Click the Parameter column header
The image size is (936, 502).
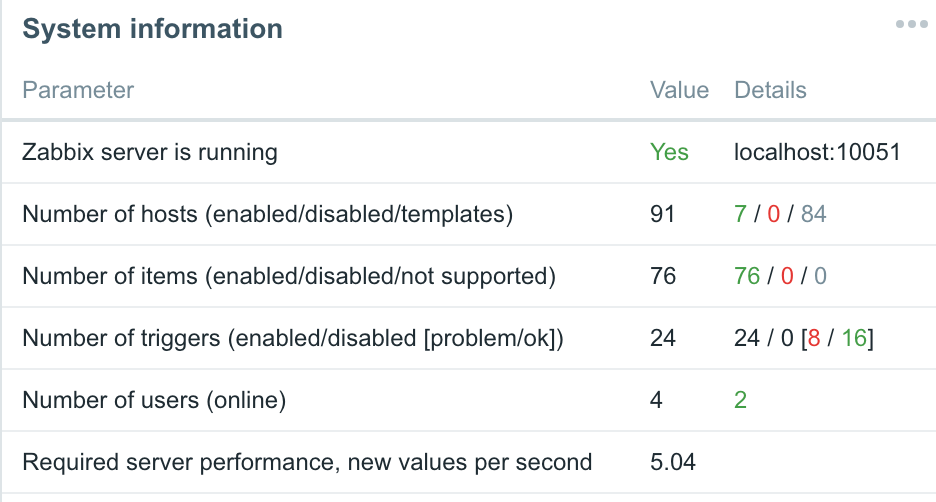[x=78, y=90]
